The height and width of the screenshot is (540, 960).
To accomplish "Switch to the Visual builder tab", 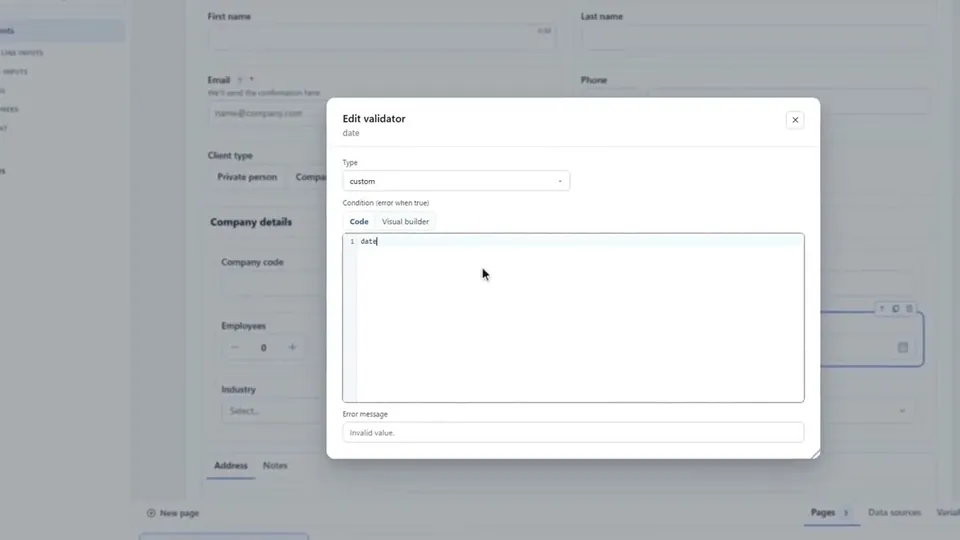I will coord(405,222).
